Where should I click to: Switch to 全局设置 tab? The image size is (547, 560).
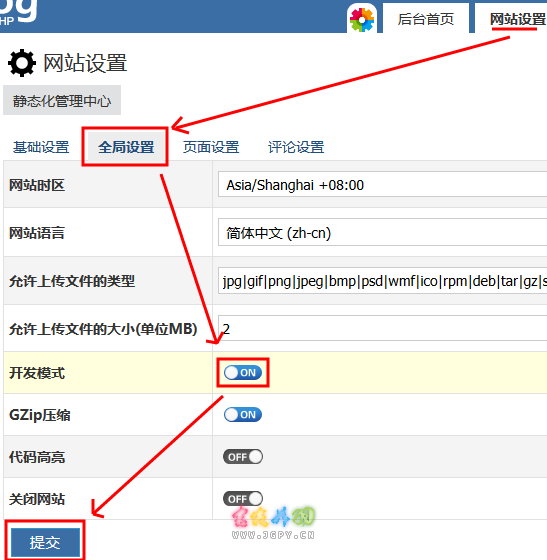tap(126, 147)
